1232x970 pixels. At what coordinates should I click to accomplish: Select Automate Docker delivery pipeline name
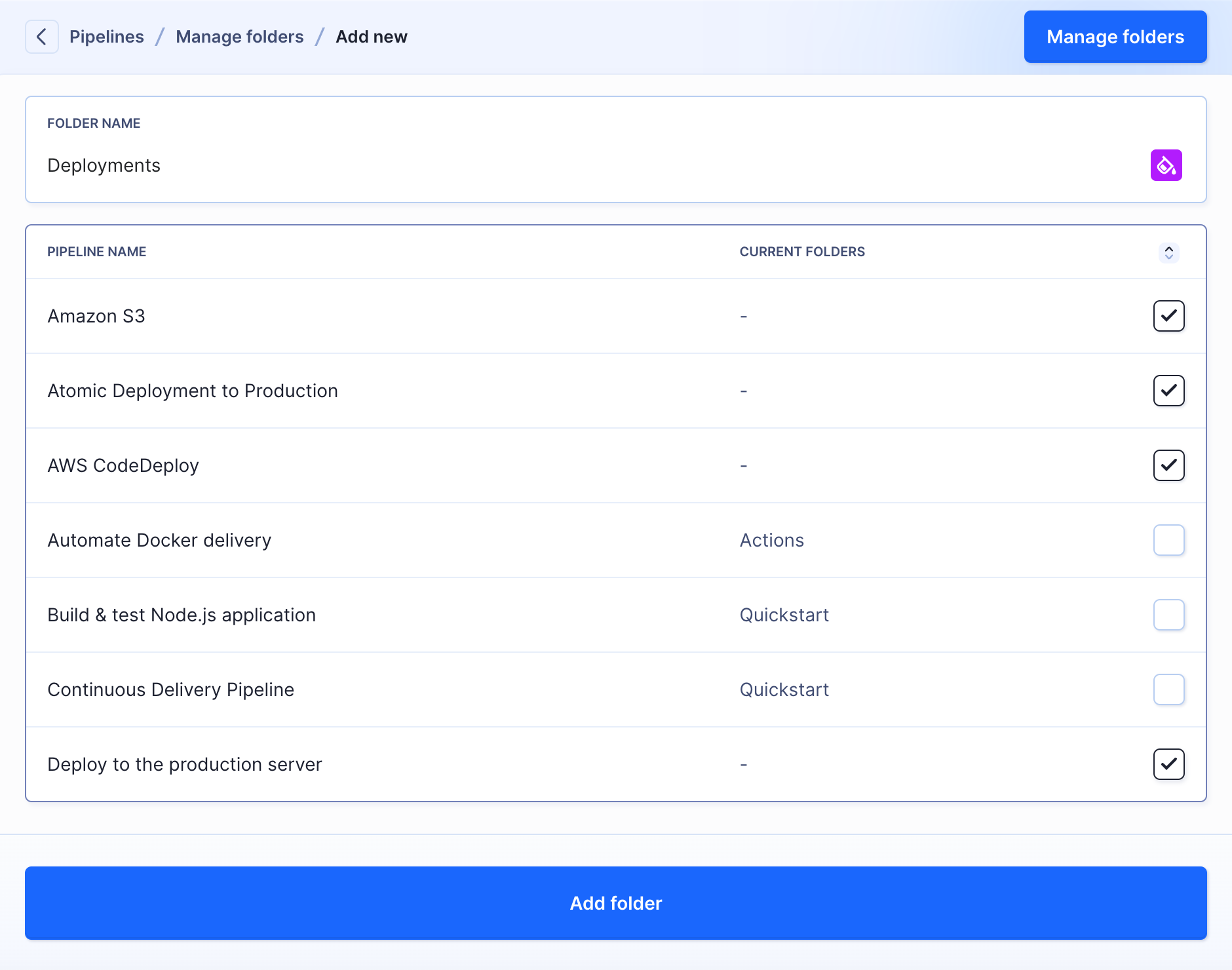[x=159, y=540]
